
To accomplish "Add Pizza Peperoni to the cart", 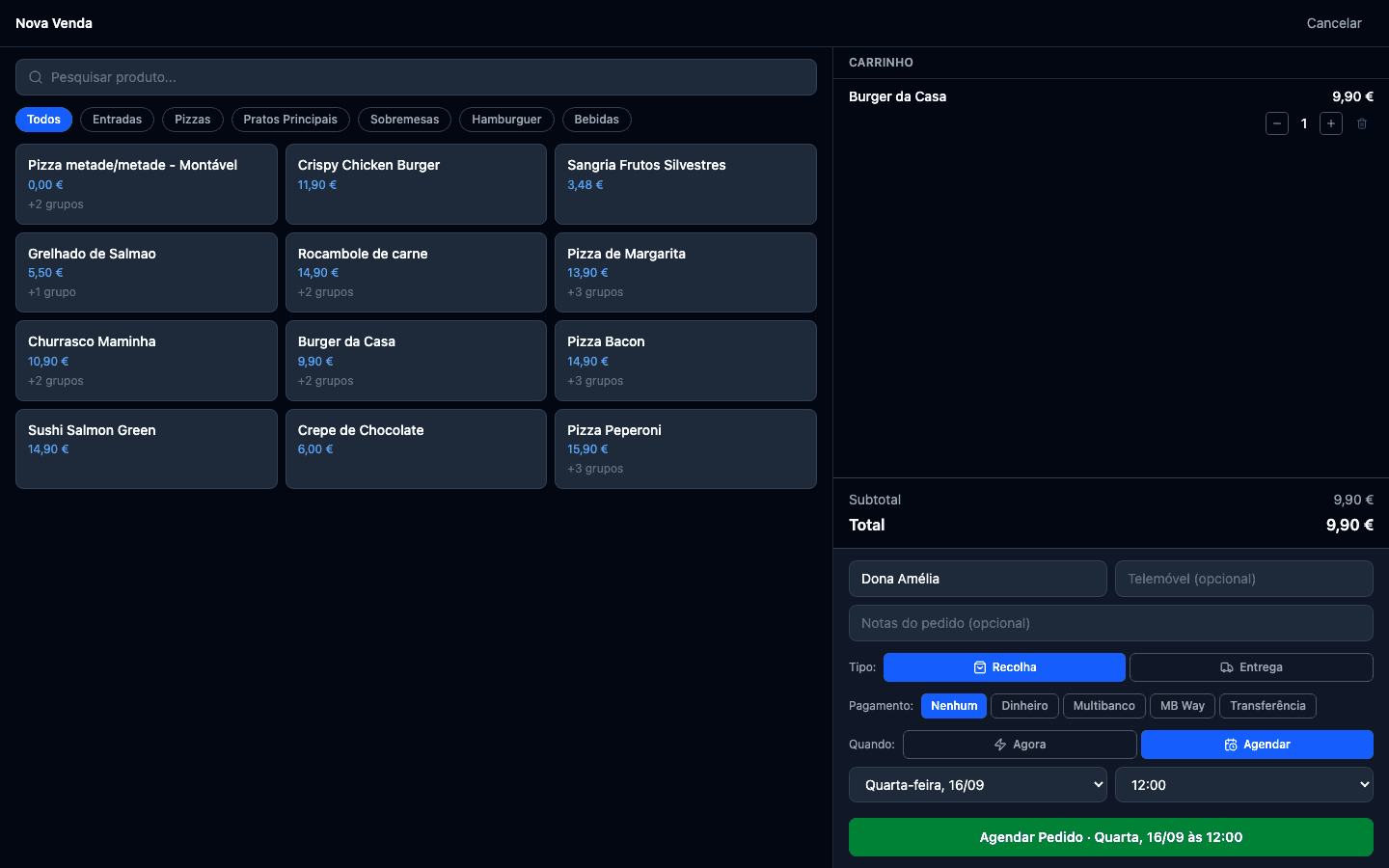I will coord(686,449).
